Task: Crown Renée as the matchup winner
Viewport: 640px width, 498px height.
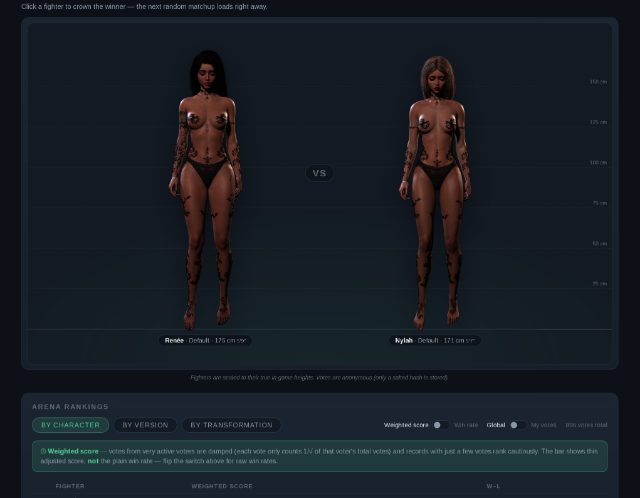Action: click(x=206, y=190)
